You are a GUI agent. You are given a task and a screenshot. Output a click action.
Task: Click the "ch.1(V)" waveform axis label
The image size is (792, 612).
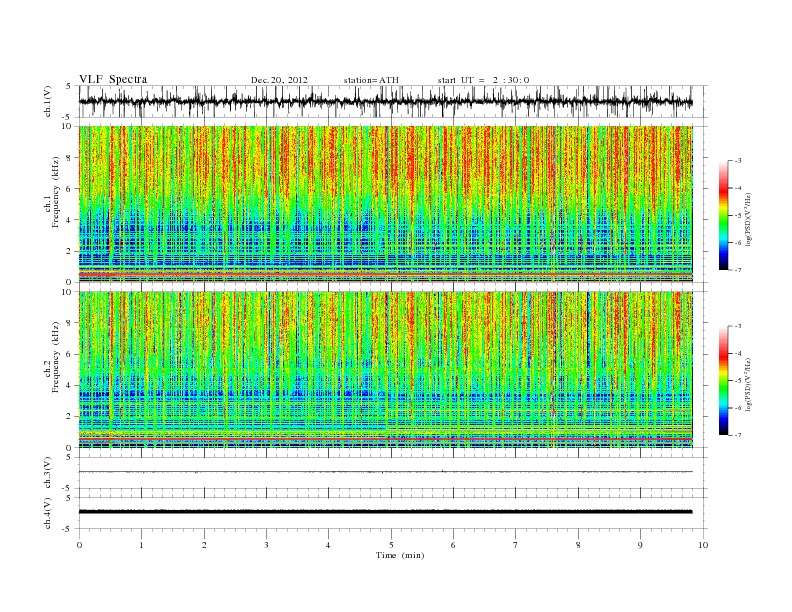48,101
